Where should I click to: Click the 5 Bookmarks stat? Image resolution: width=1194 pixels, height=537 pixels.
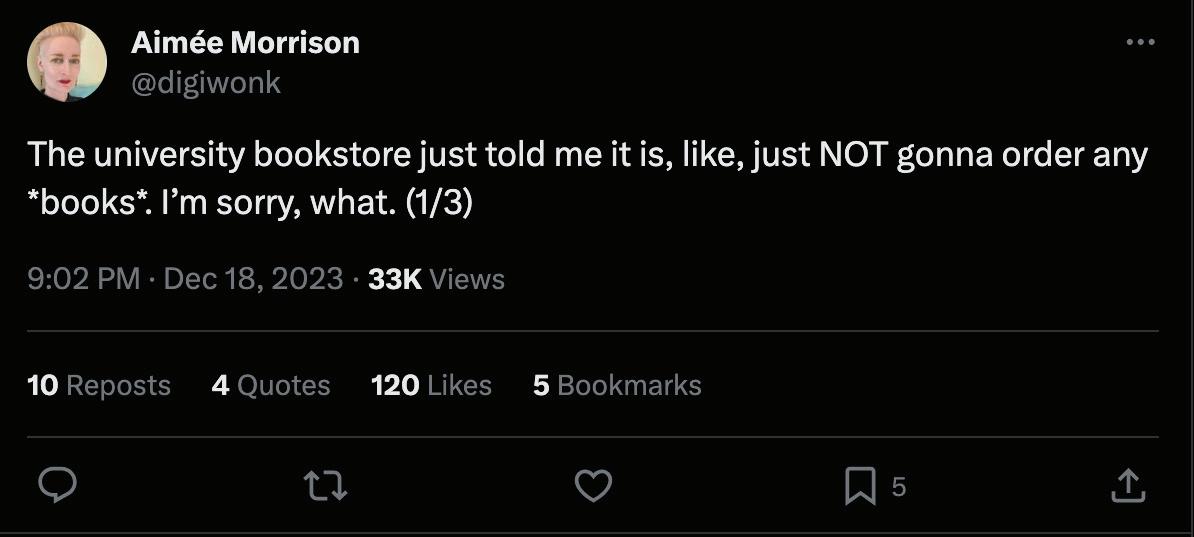click(x=617, y=386)
